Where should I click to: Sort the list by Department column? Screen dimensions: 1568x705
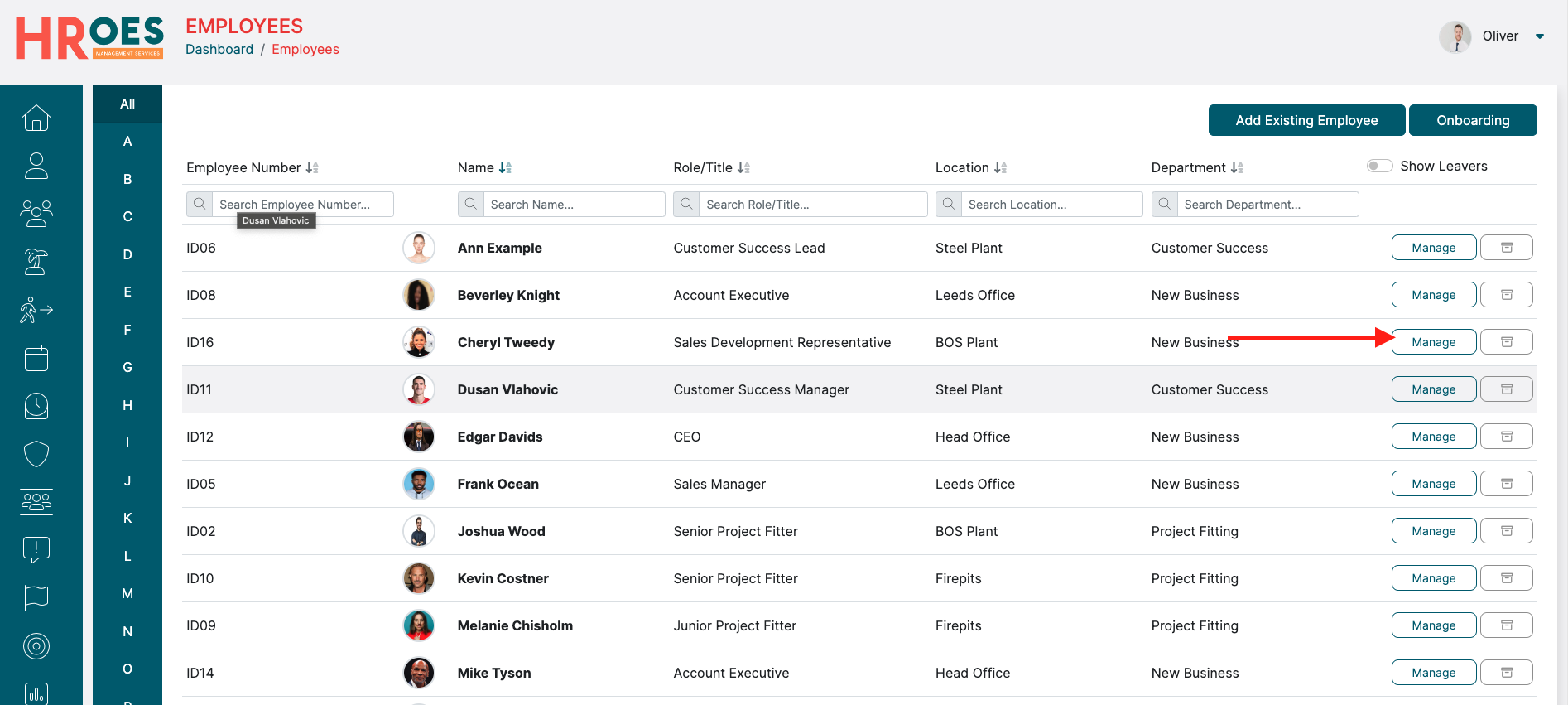click(x=1237, y=167)
